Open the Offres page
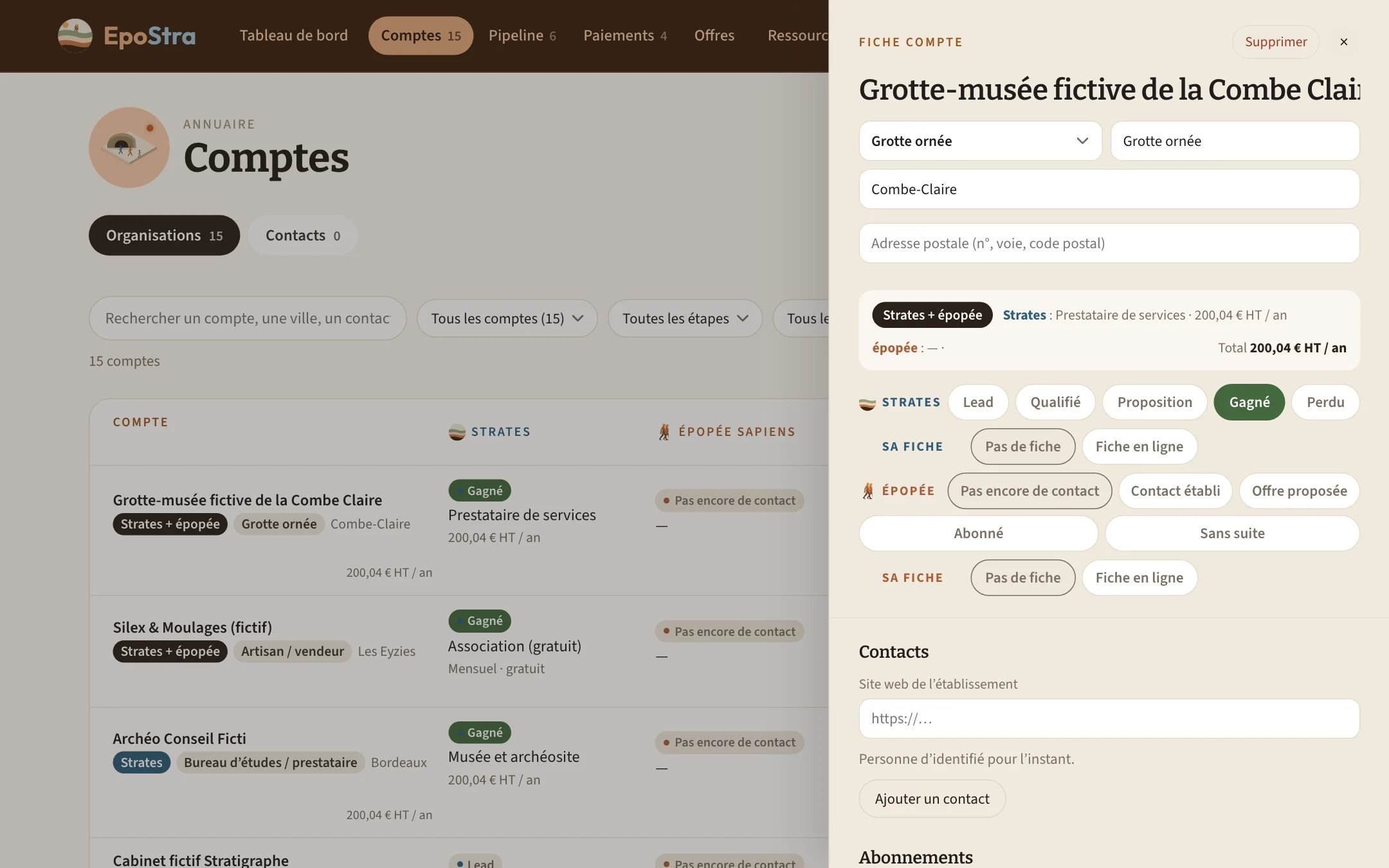1389x868 pixels. 714,35
